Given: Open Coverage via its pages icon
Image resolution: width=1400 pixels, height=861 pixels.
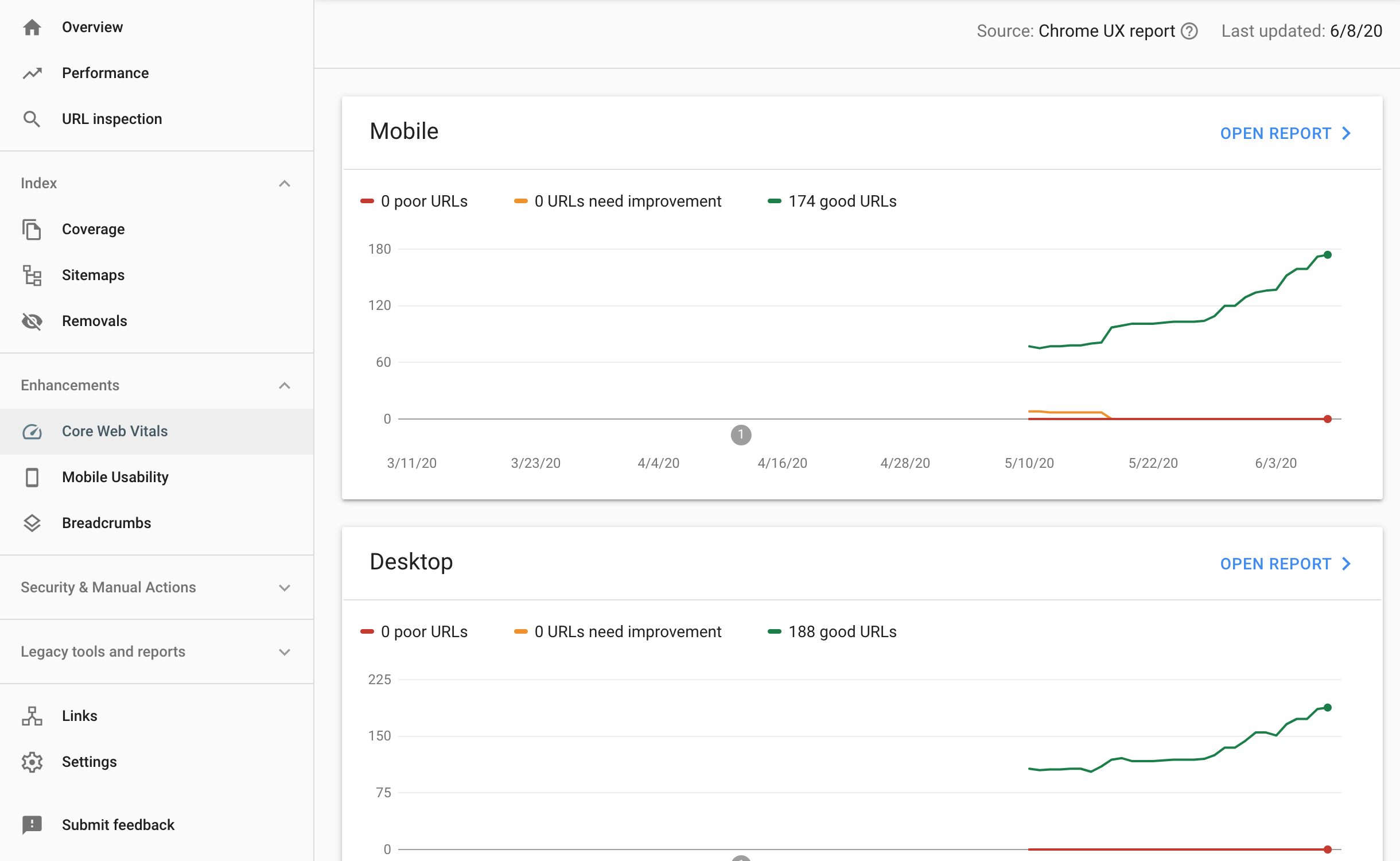Looking at the screenshot, I should pyautogui.click(x=32, y=228).
